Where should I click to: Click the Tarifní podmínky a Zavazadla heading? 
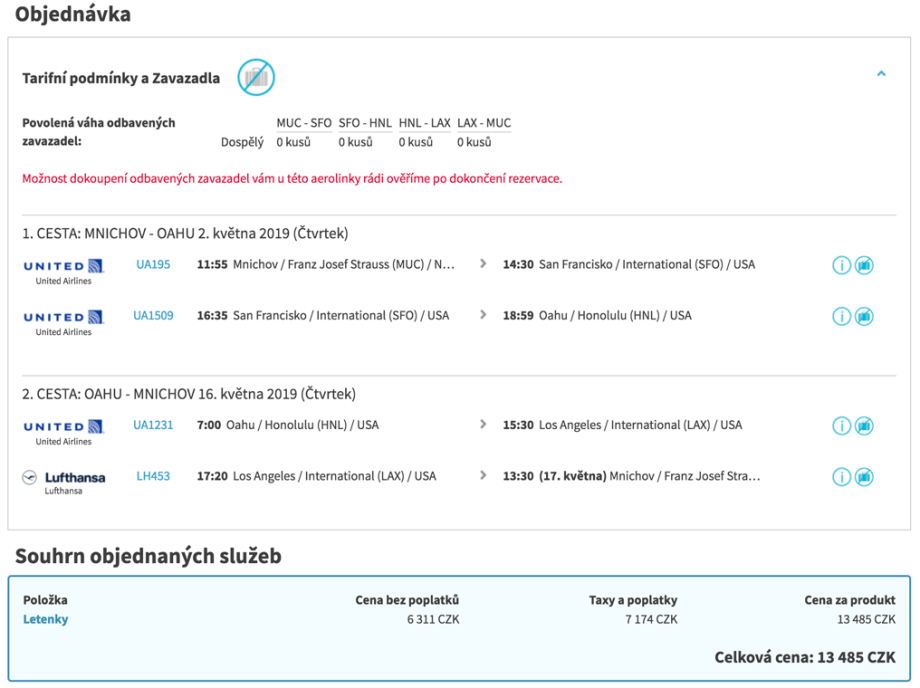click(121, 78)
